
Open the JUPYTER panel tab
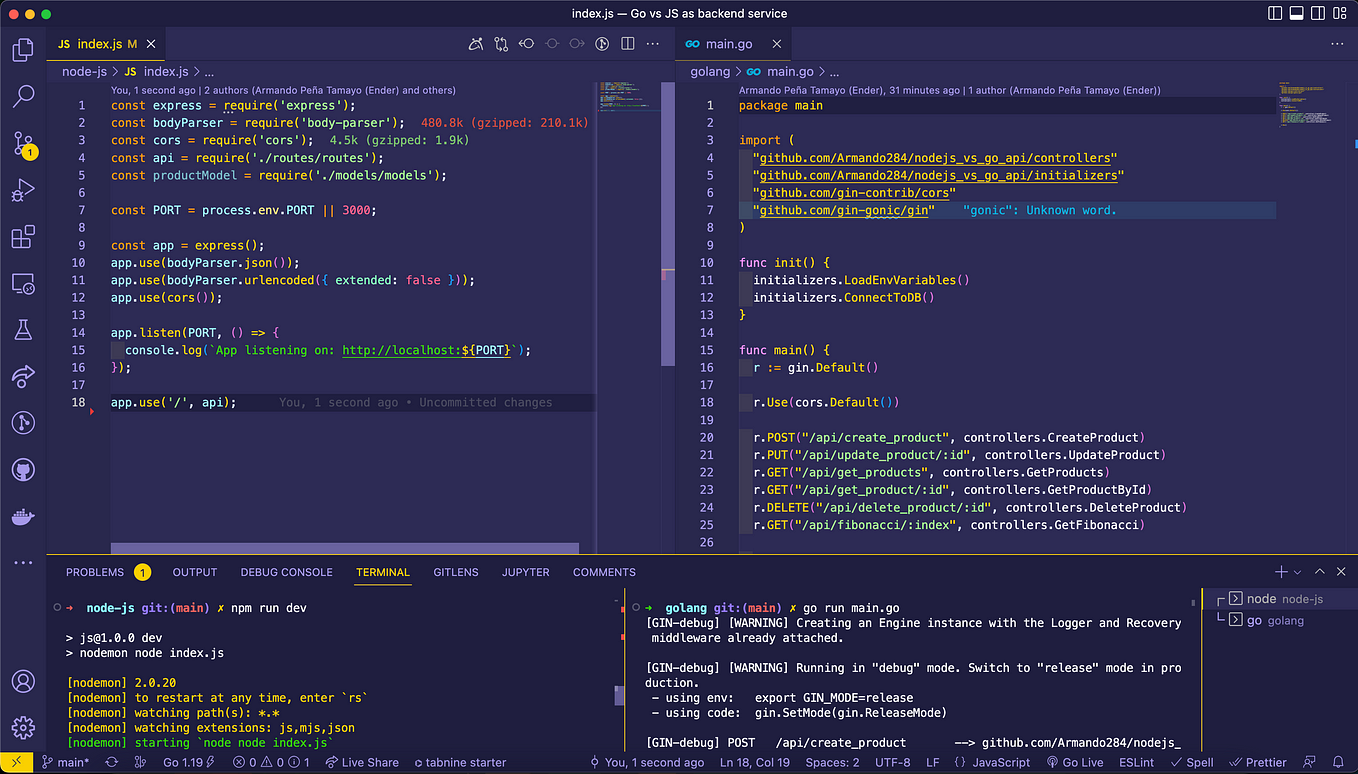(526, 572)
